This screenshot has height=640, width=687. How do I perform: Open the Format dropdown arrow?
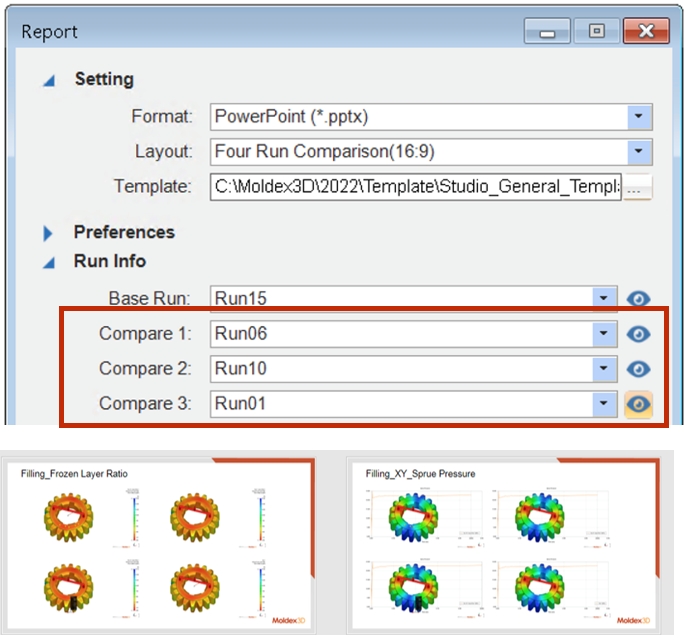(x=639, y=117)
